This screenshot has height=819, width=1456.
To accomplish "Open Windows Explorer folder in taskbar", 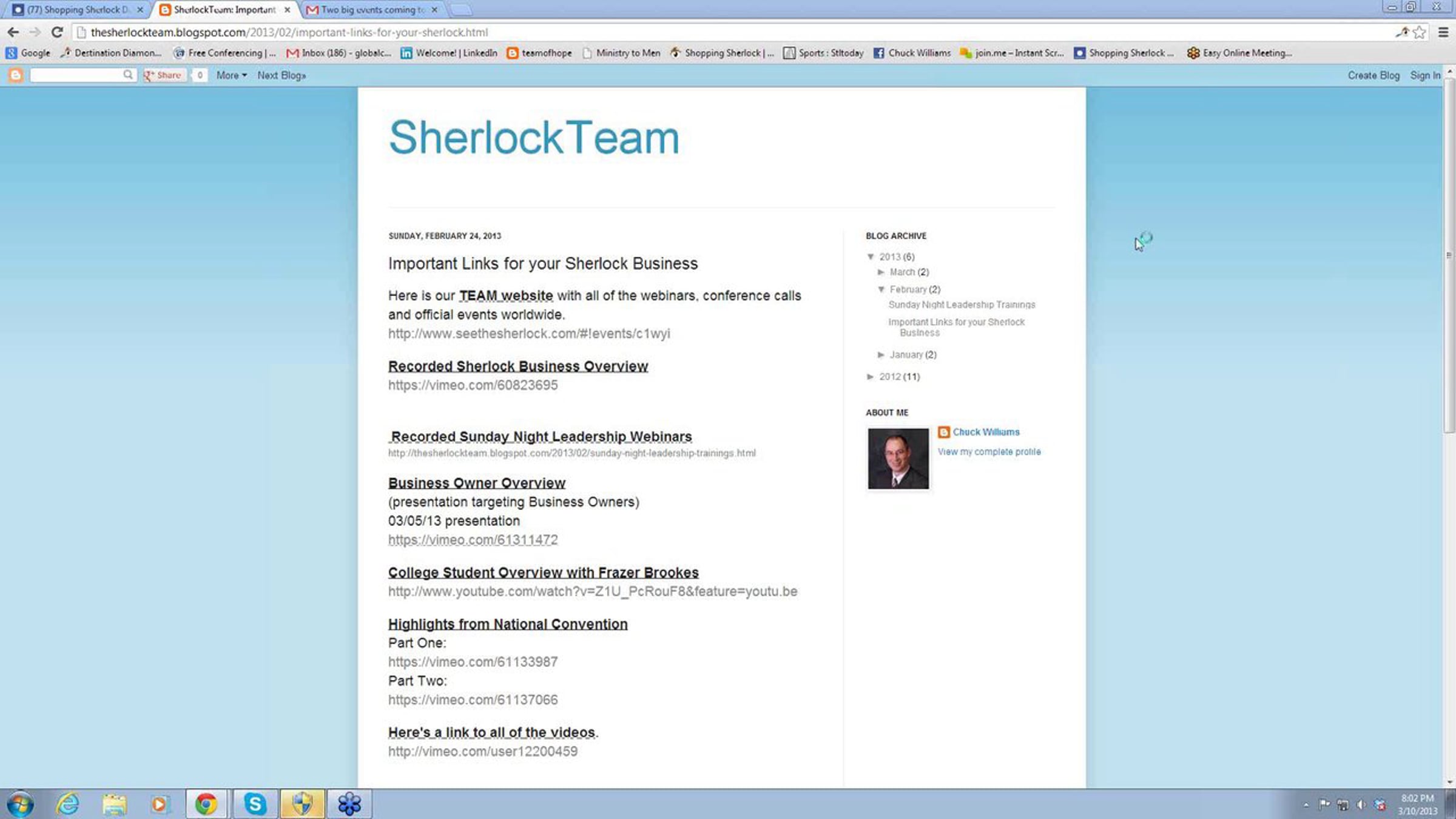I will click(x=114, y=804).
